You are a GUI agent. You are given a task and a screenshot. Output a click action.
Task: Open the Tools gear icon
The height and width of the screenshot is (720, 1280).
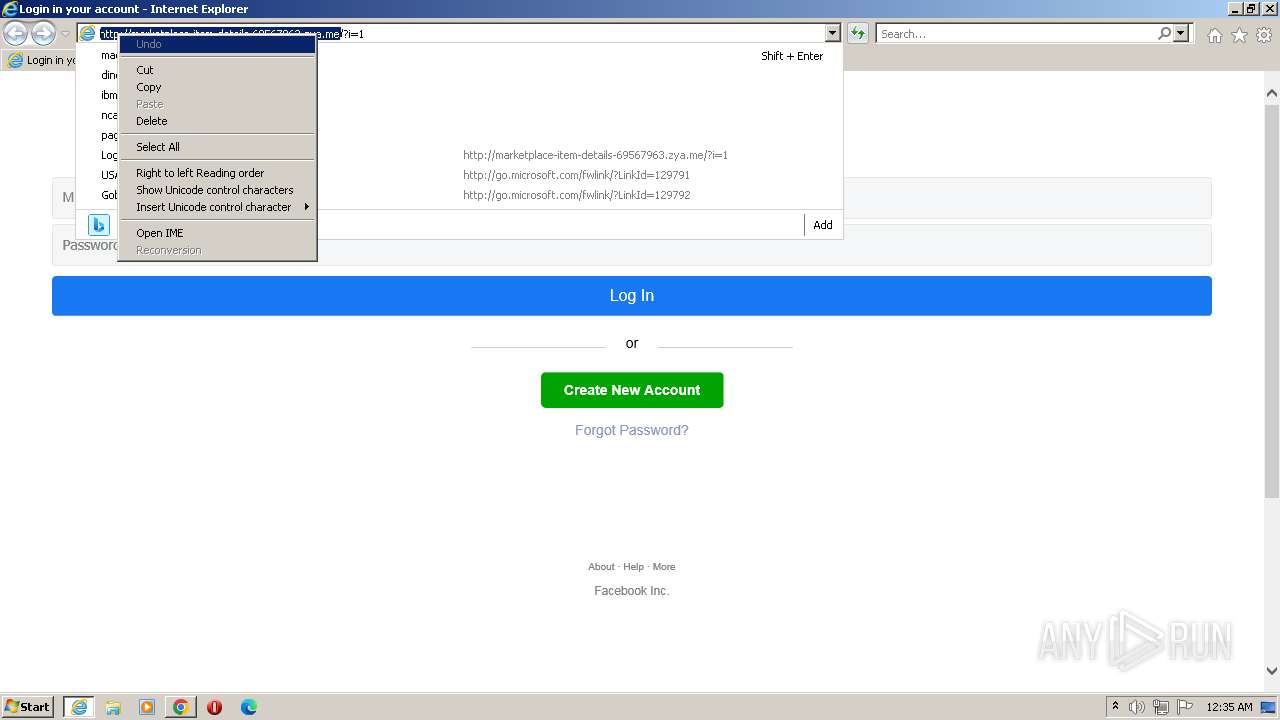coord(1264,35)
